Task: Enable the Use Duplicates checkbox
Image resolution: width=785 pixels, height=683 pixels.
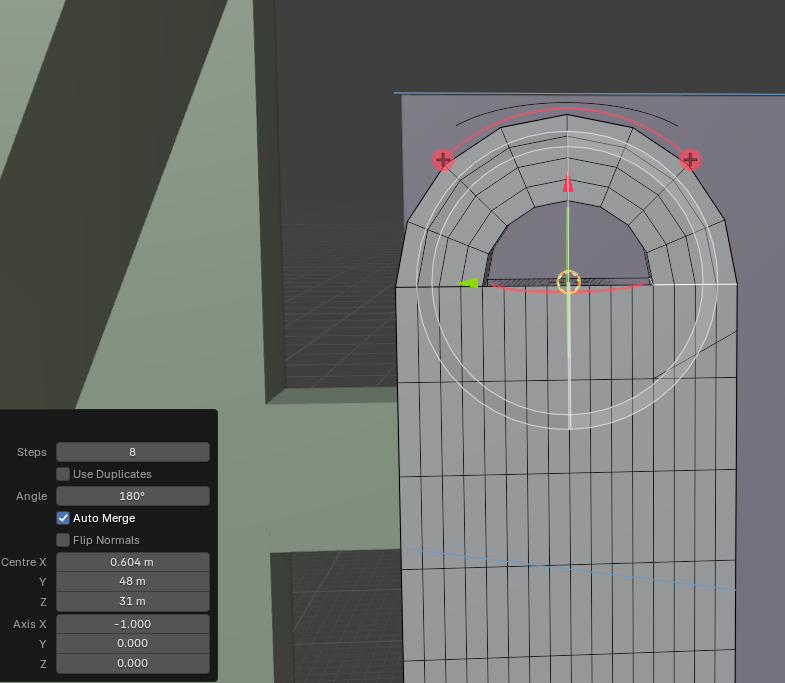Action: point(63,474)
